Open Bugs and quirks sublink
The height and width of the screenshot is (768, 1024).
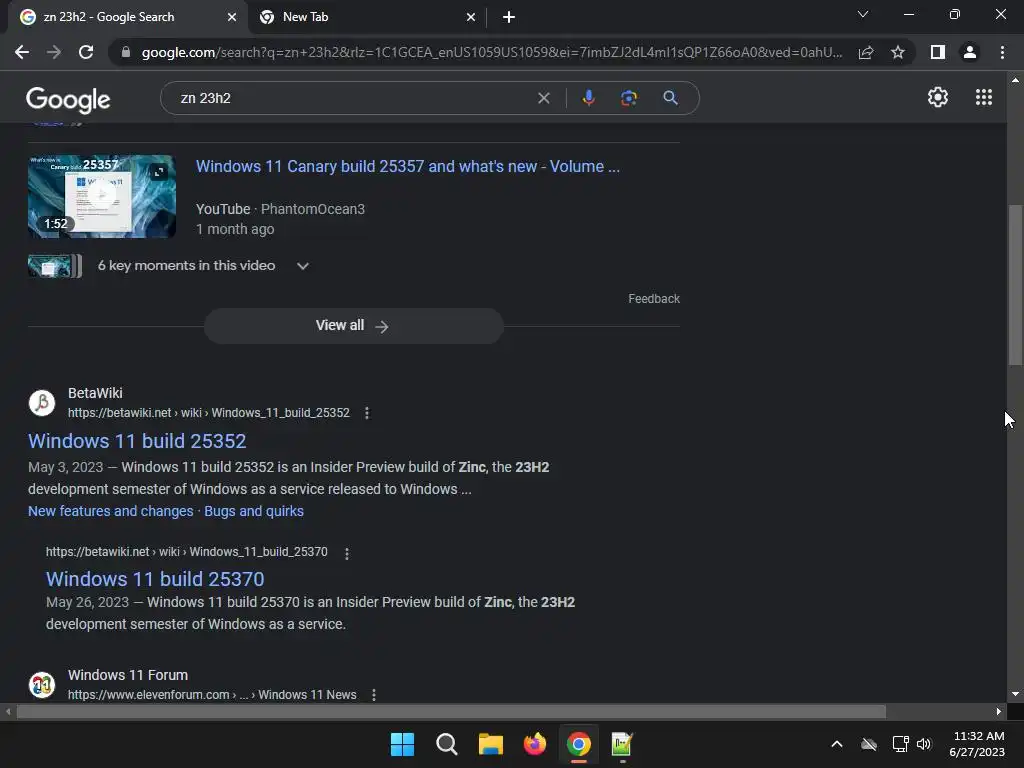pyautogui.click(x=254, y=511)
